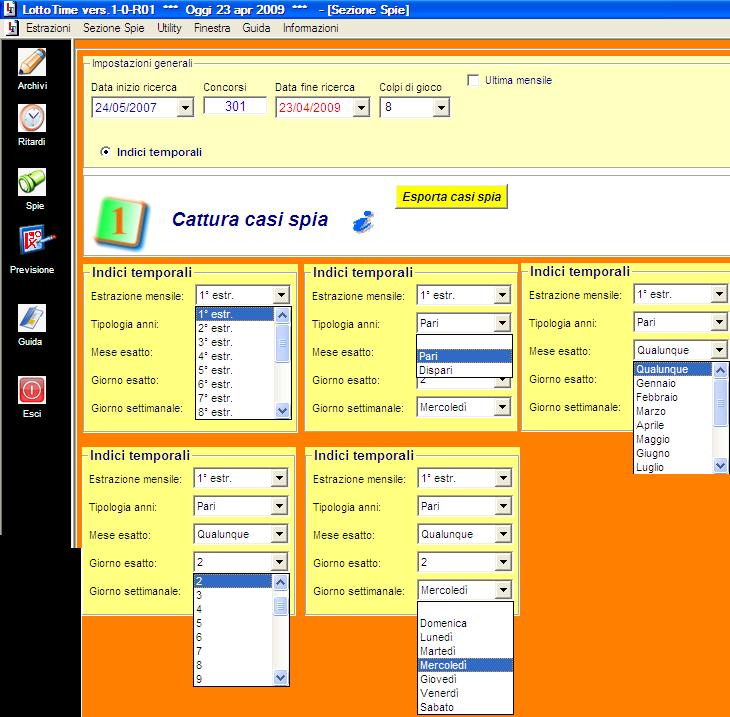
Task: Open Tipologia anni Pari dropdown in third panel
Action: click(719, 322)
